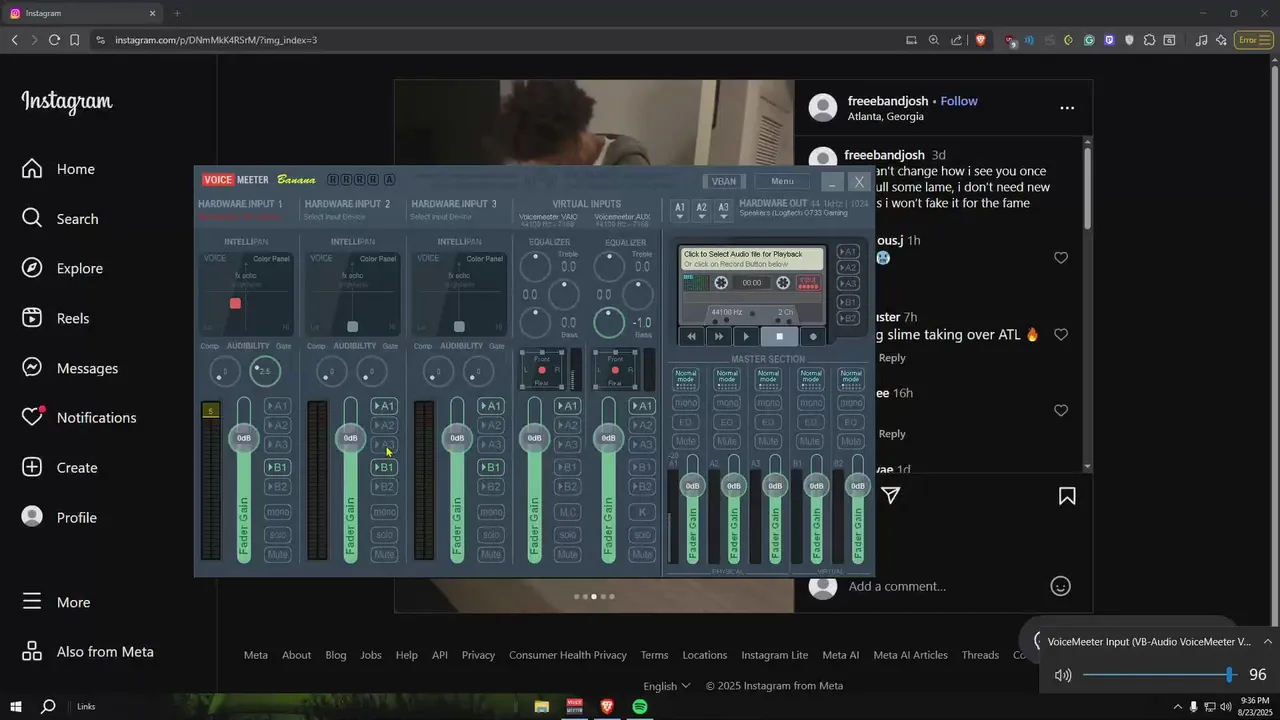This screenshot has height=720, width=1280.
Task: Toggle A1 routing on Hardware Input 1
Action: (x=277, y=406)
